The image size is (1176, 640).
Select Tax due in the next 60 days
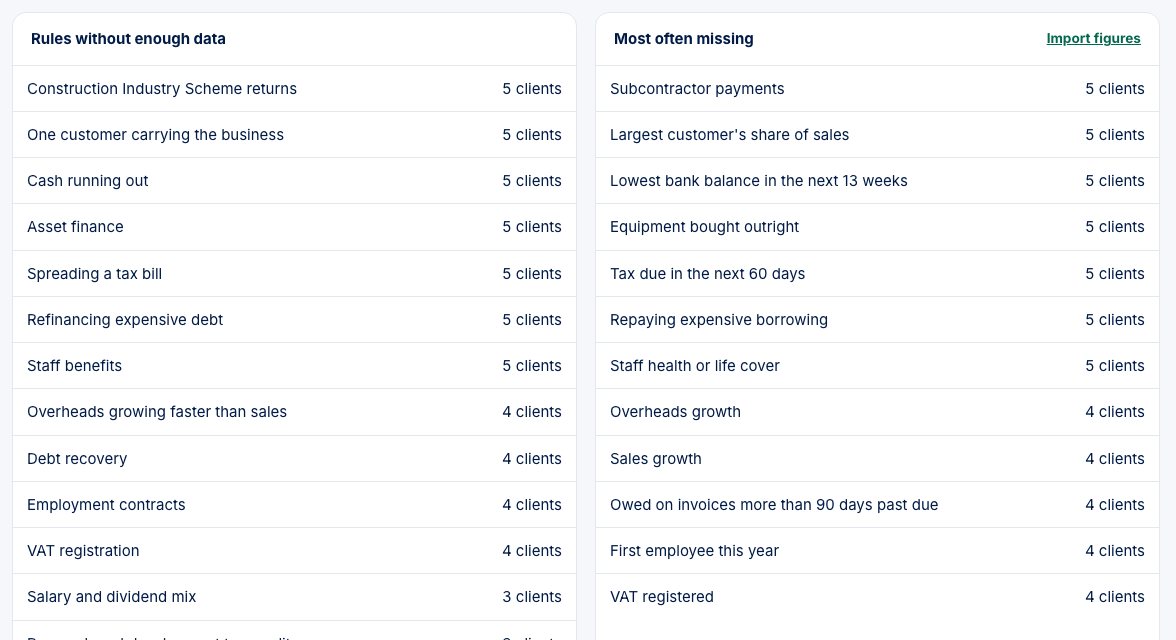877,274
